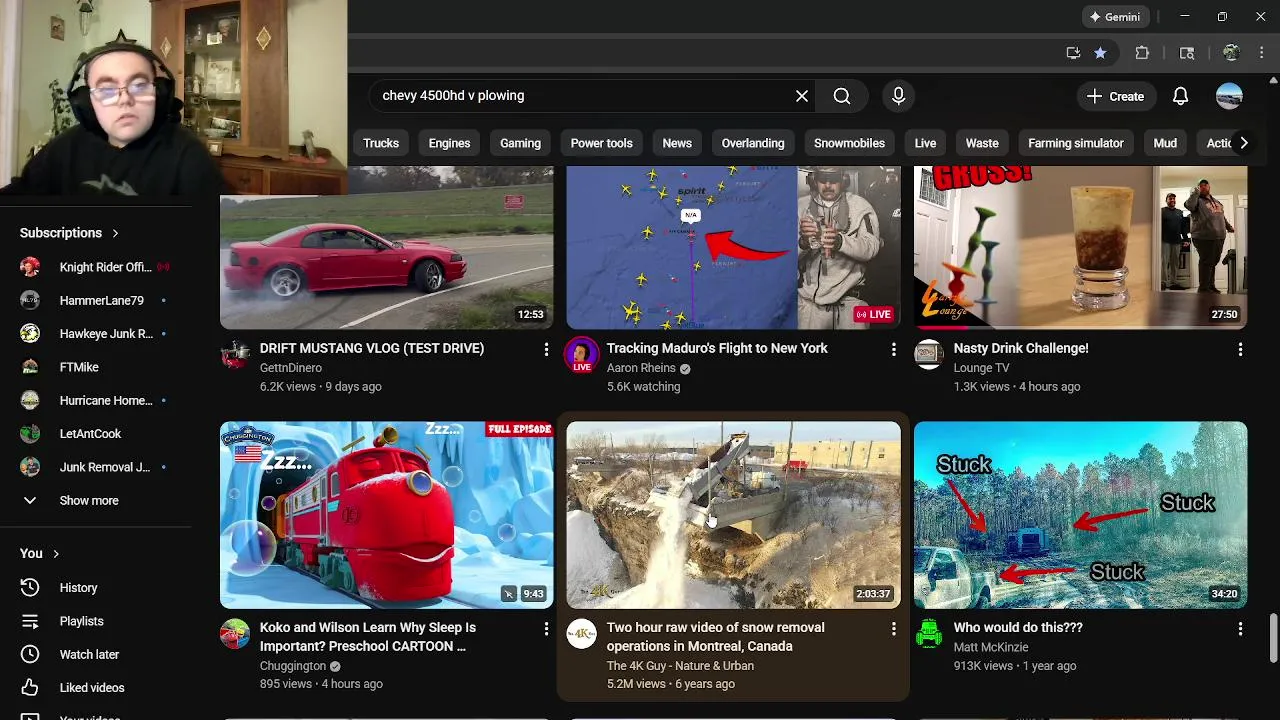Open The 4K Guy channel avatar

tap(582, 634)
